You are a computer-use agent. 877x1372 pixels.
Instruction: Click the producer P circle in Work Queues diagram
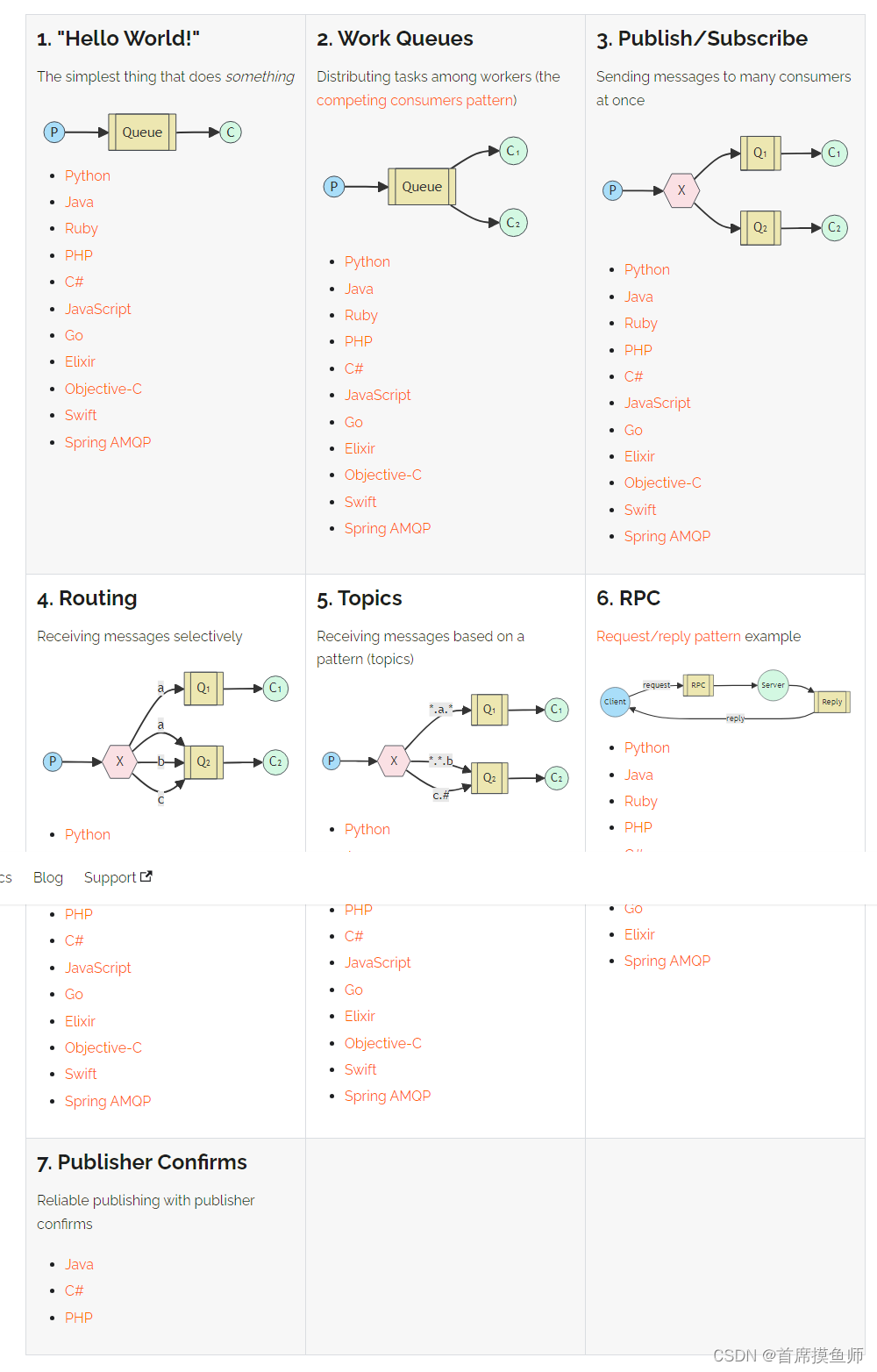[333, 187]
